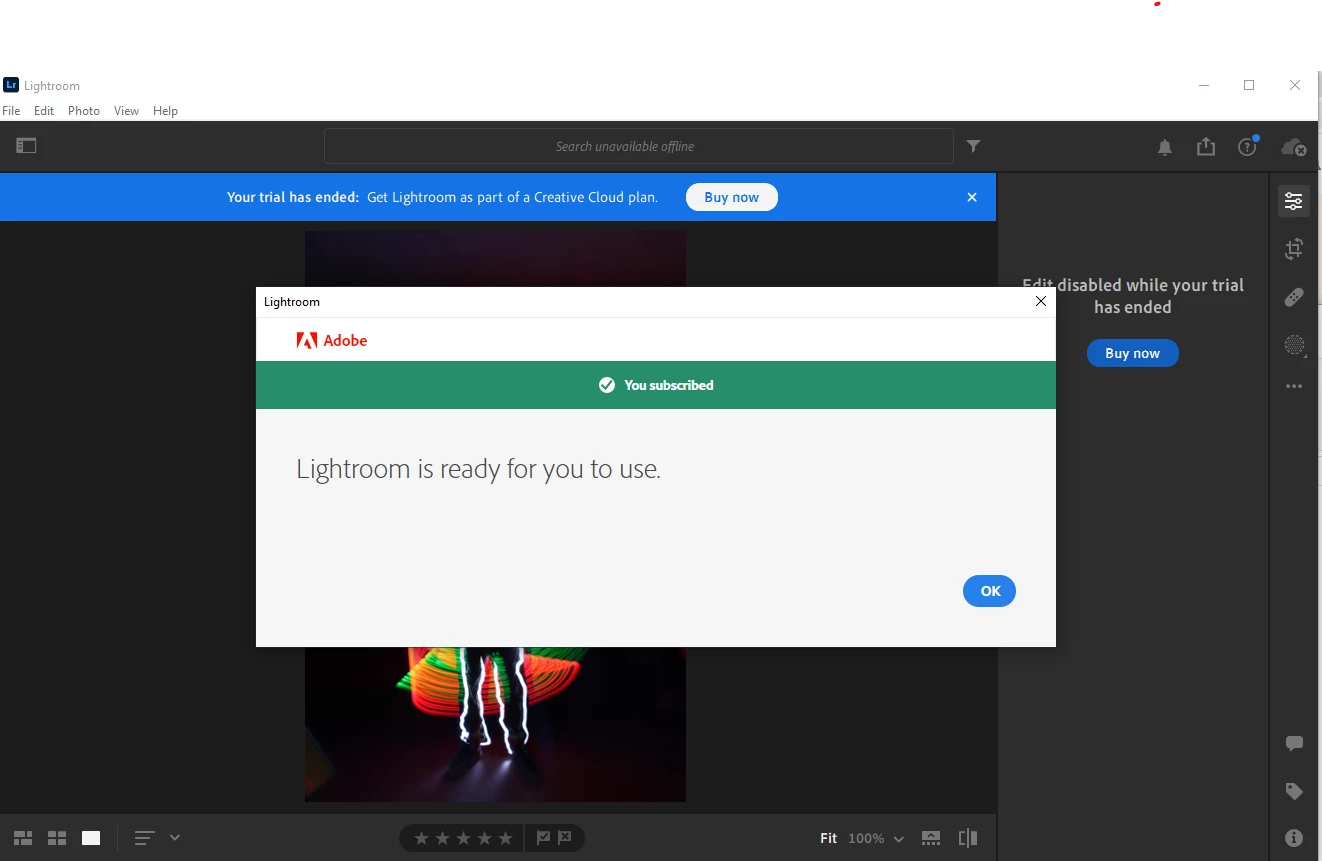Click the Adobe logo in dialog
The image size is (1322, 861).
pos(332,341)
